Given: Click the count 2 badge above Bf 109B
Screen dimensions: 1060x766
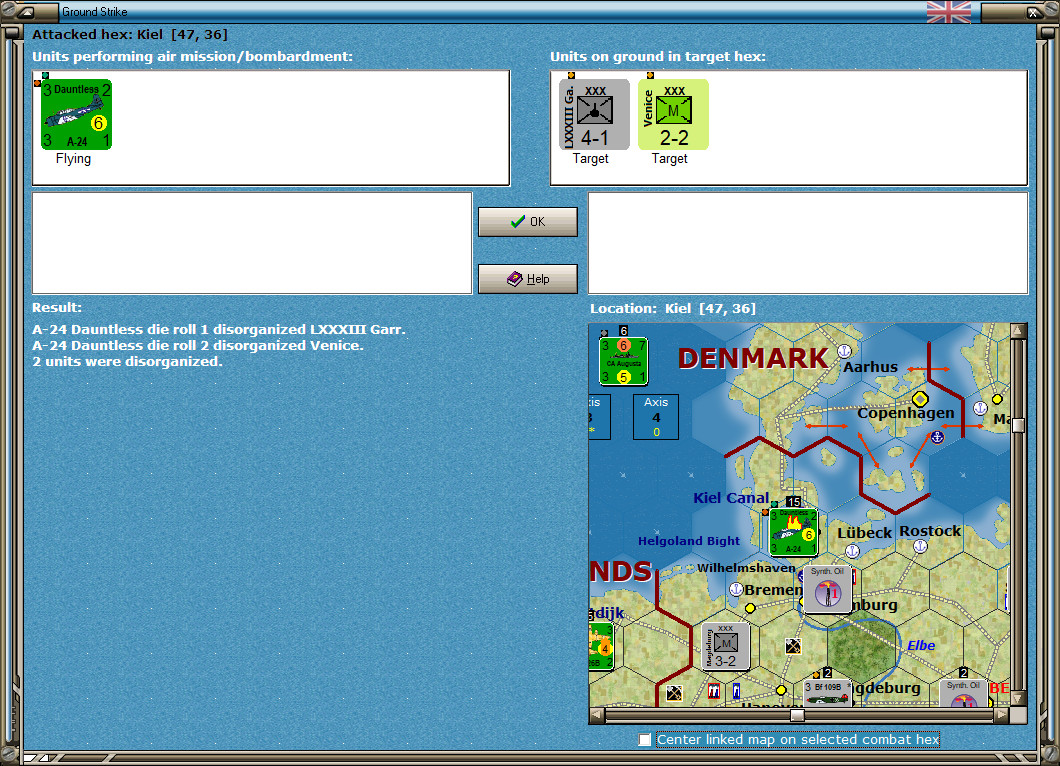Looking at the screenshot, I should [827, 673].
